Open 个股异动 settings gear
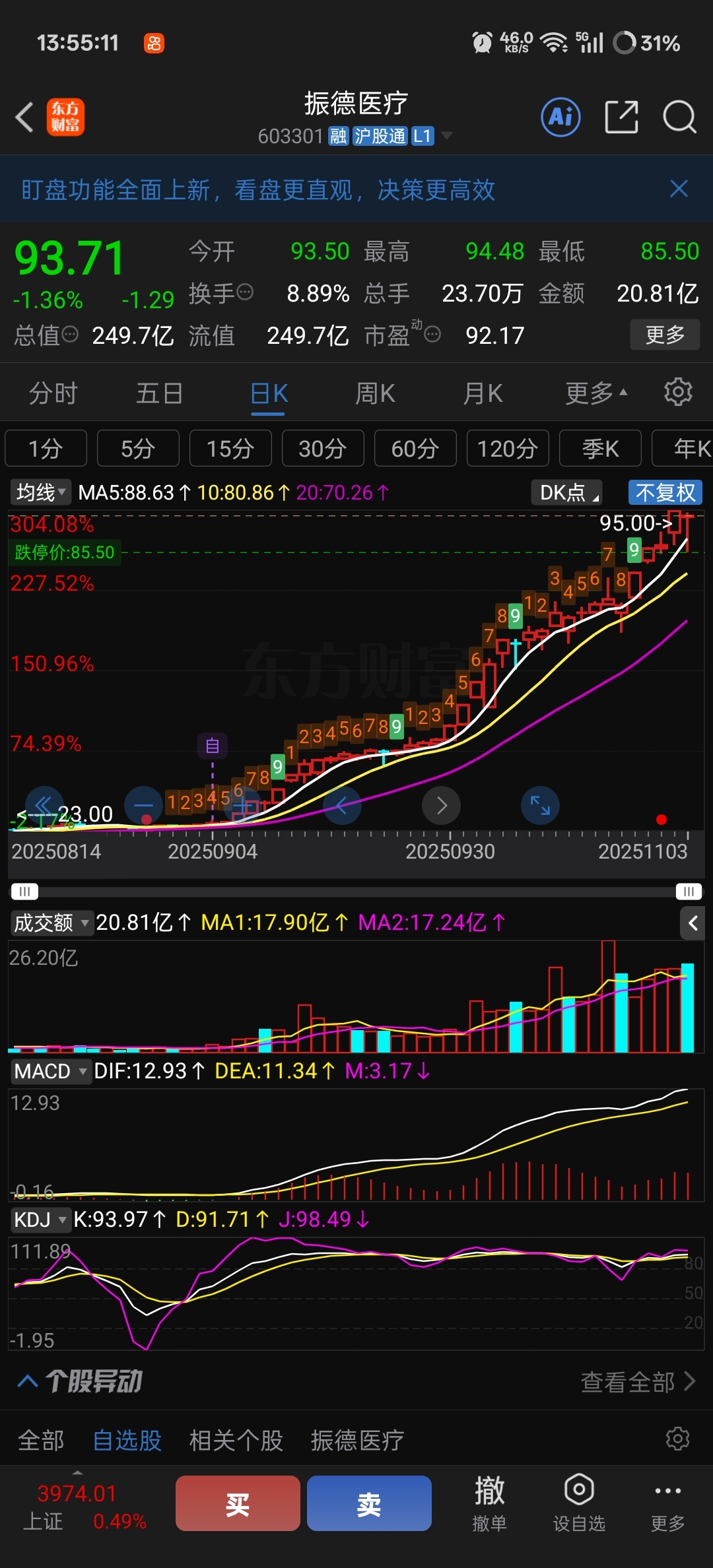The height and width of the screenshot is (1568, 713). [678, 1439]
